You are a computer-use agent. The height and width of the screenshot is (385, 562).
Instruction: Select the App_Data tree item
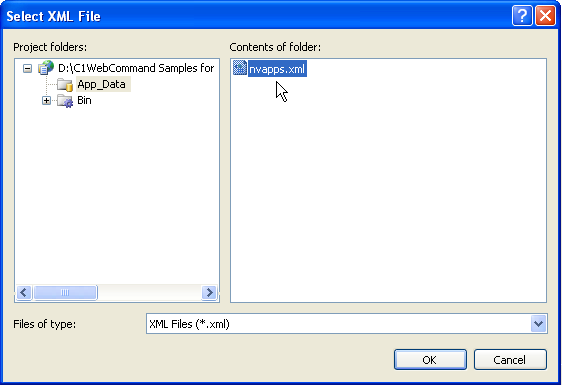[x=101, y=84]
